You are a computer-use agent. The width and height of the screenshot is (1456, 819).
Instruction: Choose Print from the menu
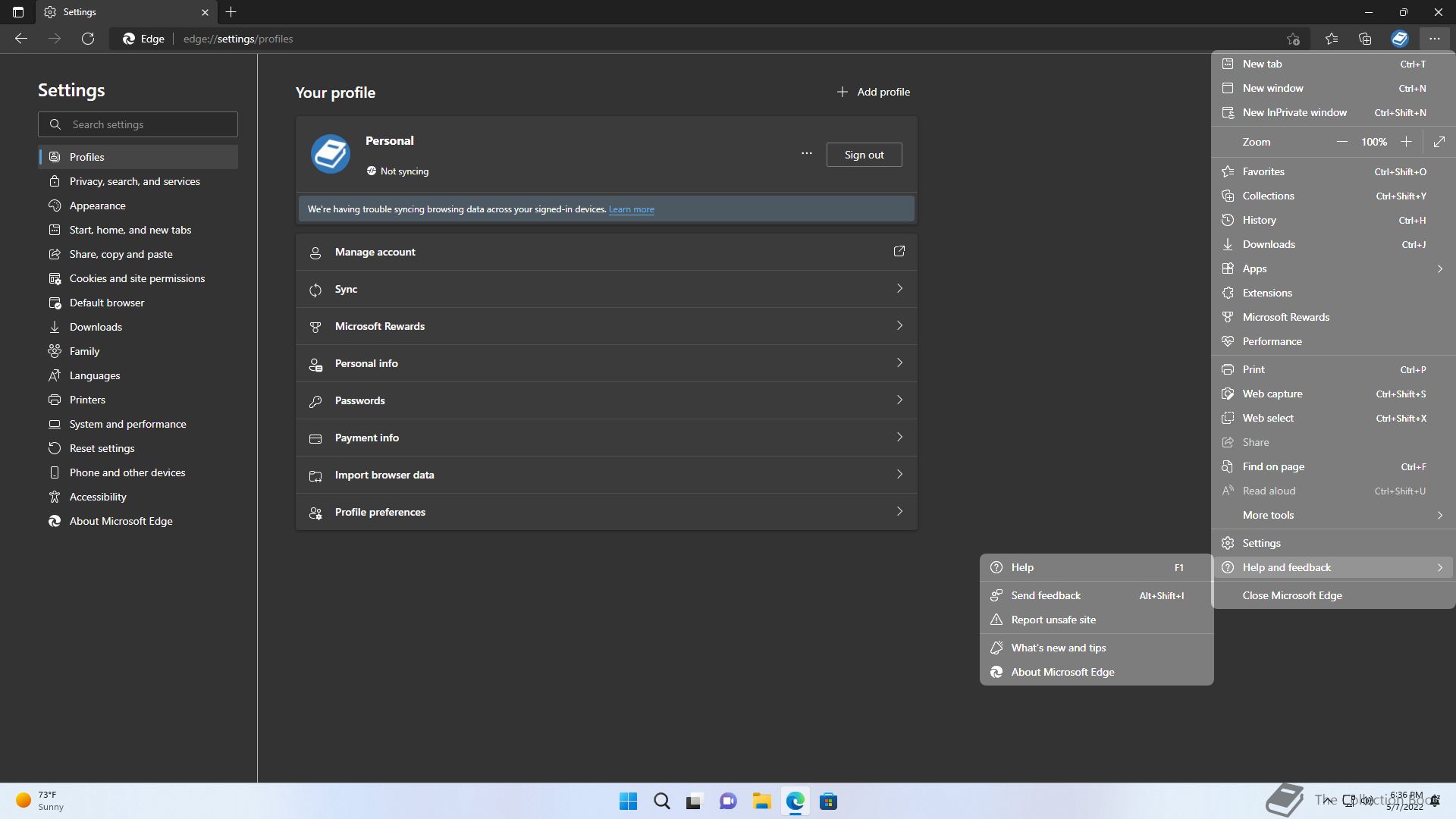click(x=1333, y=369)
